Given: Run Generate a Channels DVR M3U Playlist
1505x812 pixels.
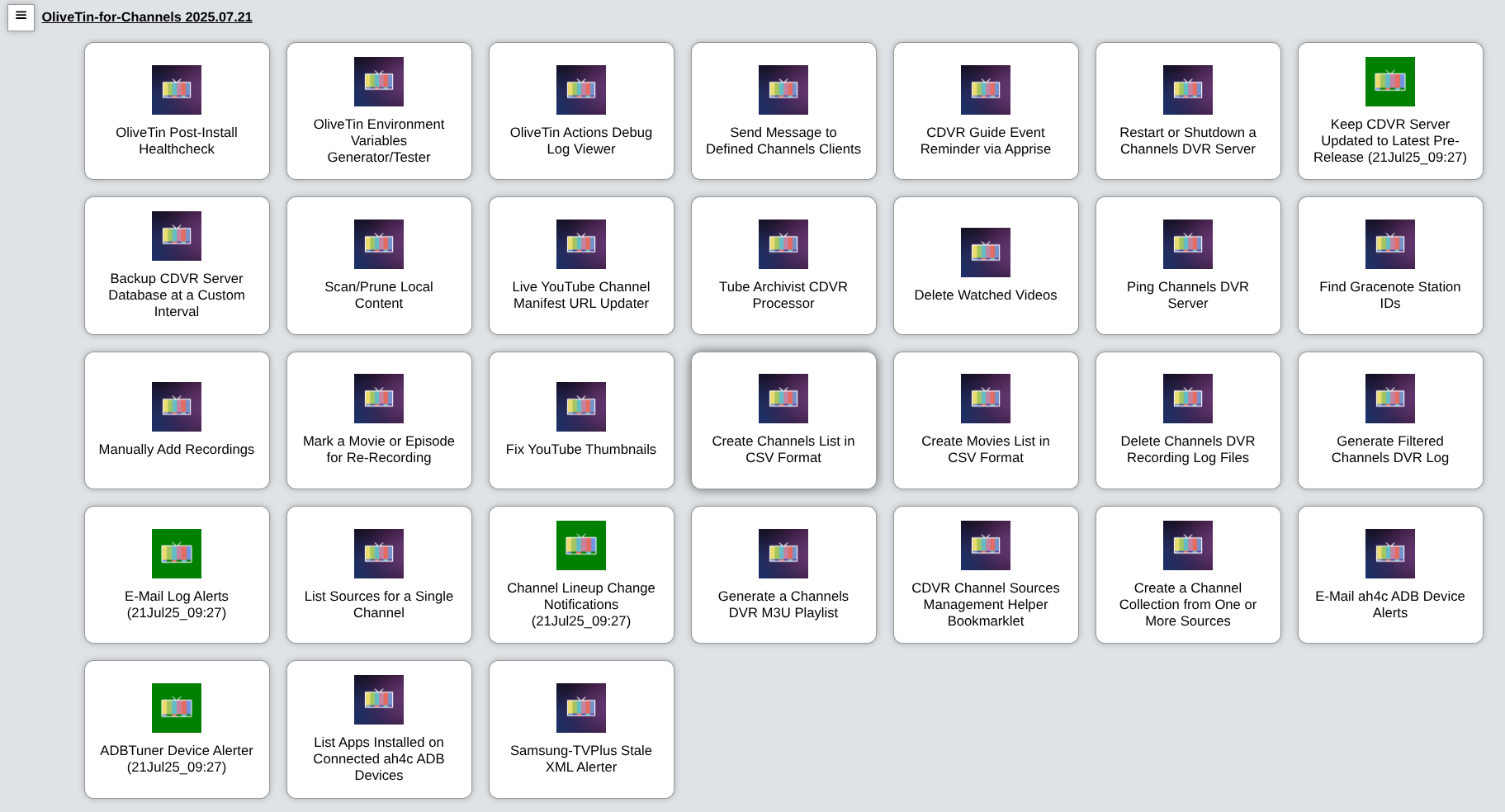Looking at the screenshot, I should pyautogui.click(x=783, y=575).
